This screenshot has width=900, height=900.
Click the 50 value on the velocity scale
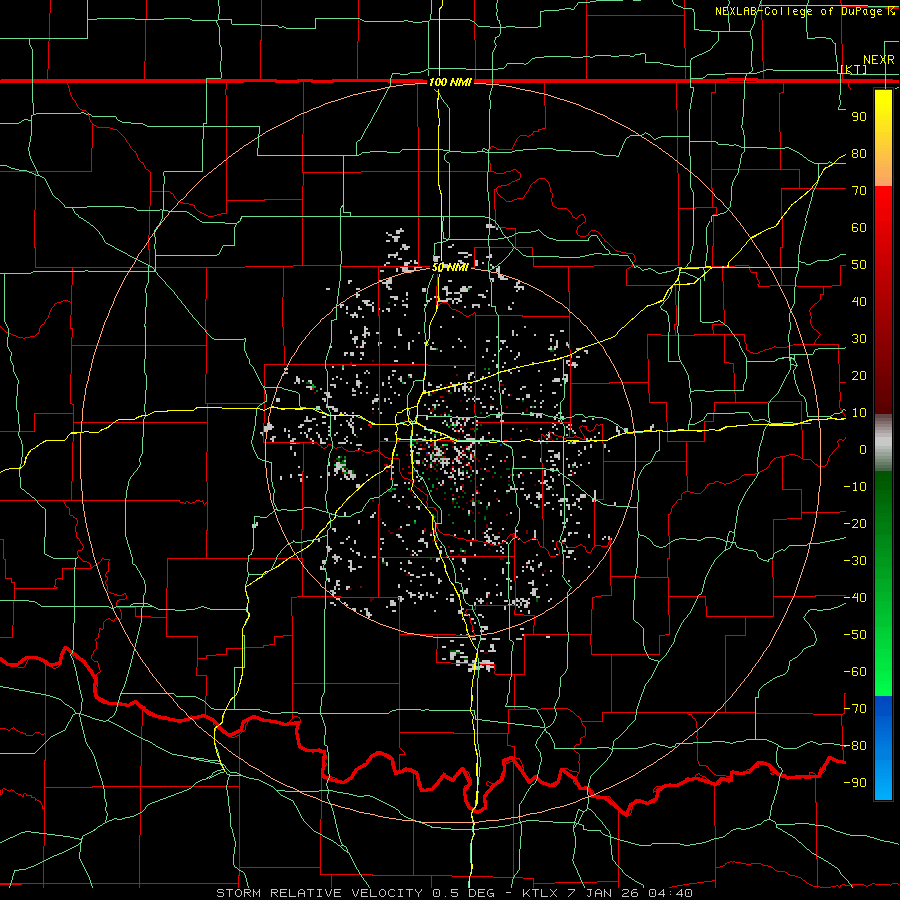tap(859, 265)
